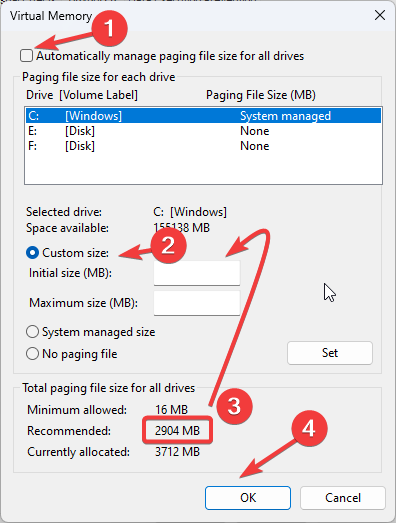Viewport: 396px width, 523px height.
Task: Enable automatically manage paging file size checkbox
Action: pyautogui.click(x=26, y=56)
